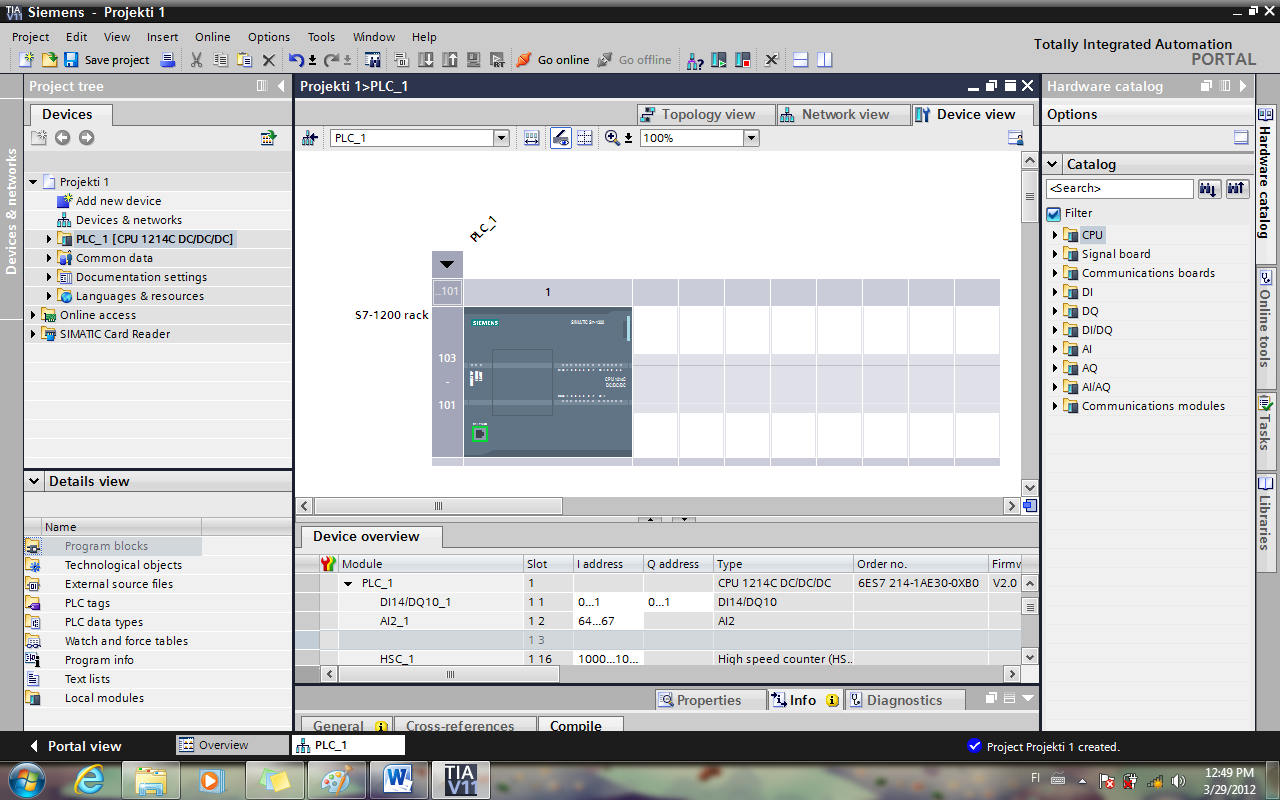The width and height of the screenshot is (1280, 800).
Task: Click the Paste icon in toolbar
Action: click(244, 60)
